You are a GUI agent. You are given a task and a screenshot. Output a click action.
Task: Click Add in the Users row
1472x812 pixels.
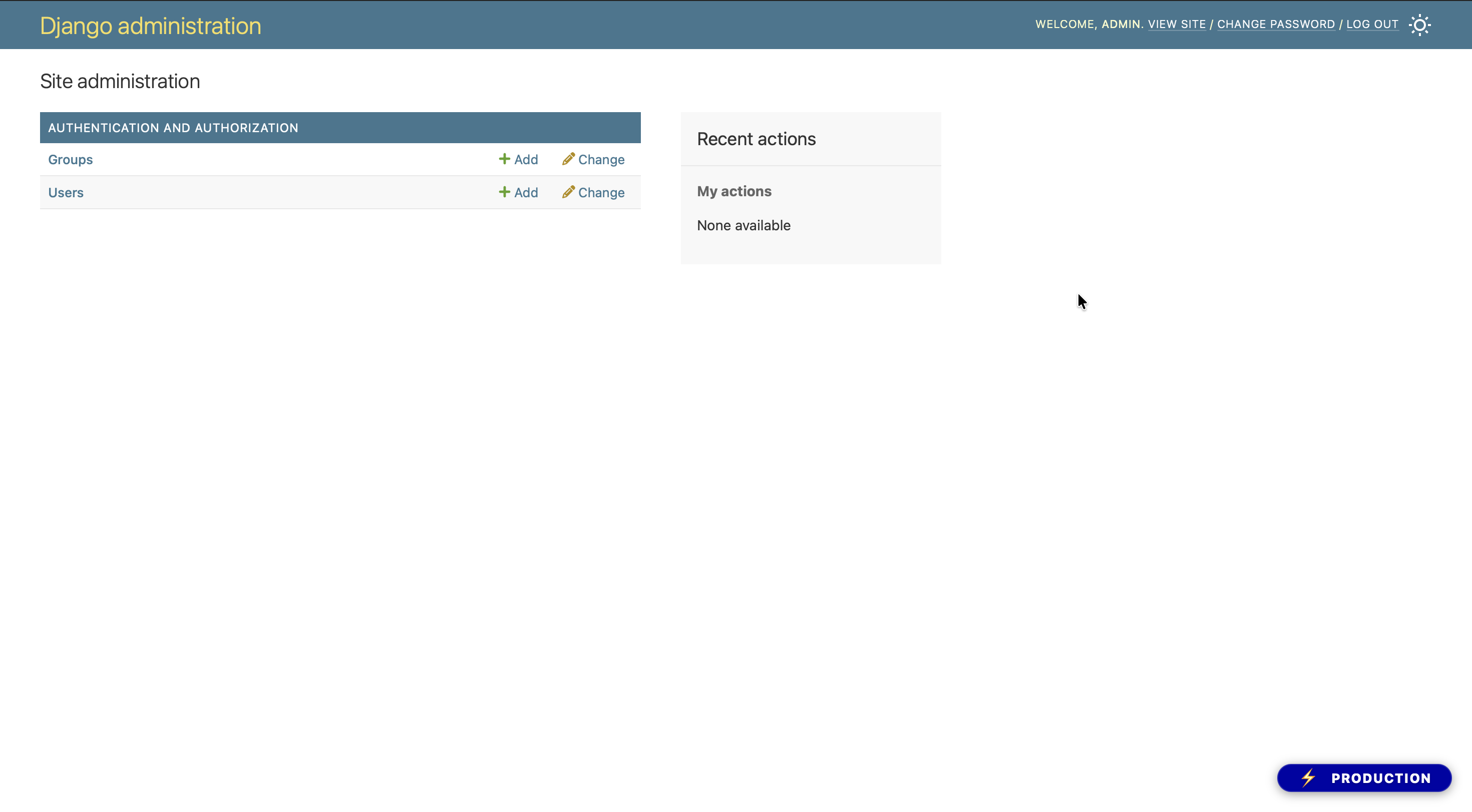coord(518,193)
